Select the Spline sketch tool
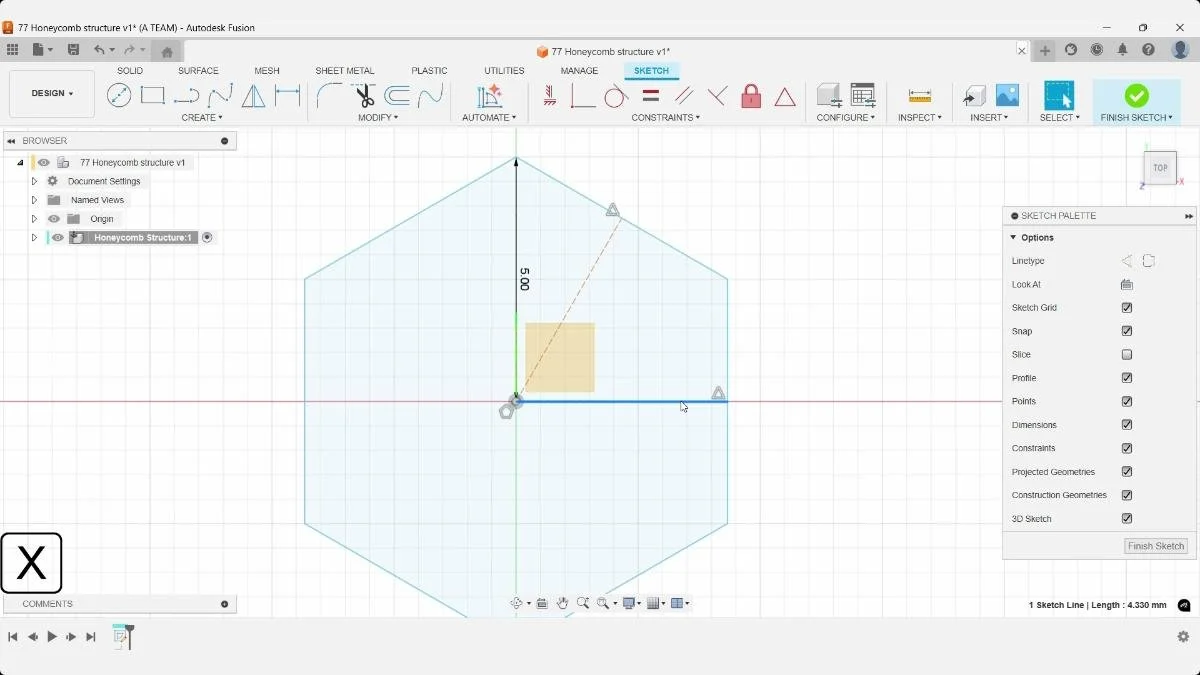The height and width of the screenshot is (675, 1200). coord(220,96)
